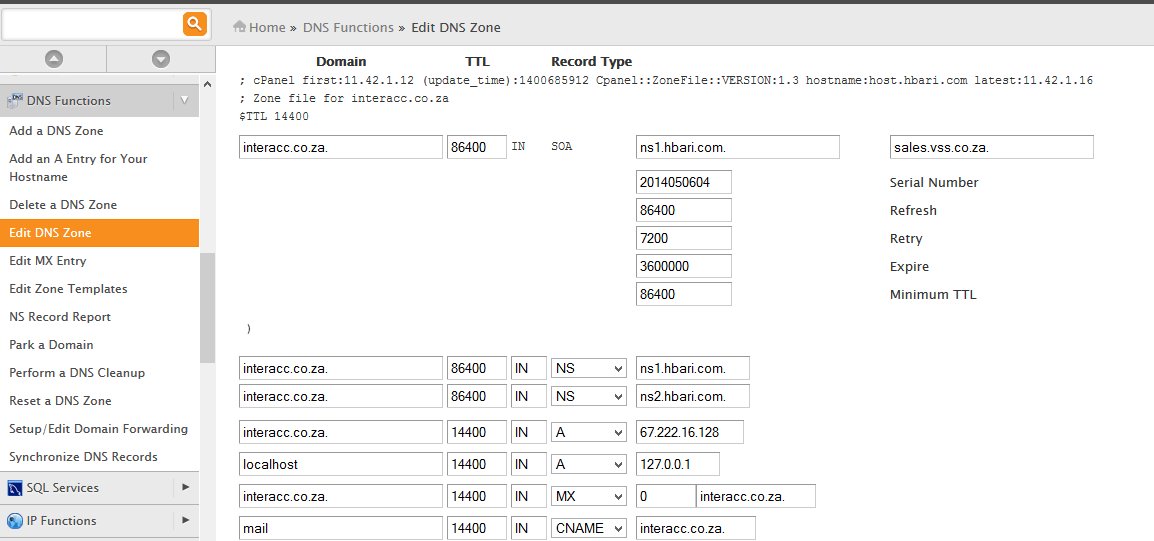Viewport: 1154px width, 541px height.
Task: Click the Home icon in breadcrumb
Action: [240, 27]
